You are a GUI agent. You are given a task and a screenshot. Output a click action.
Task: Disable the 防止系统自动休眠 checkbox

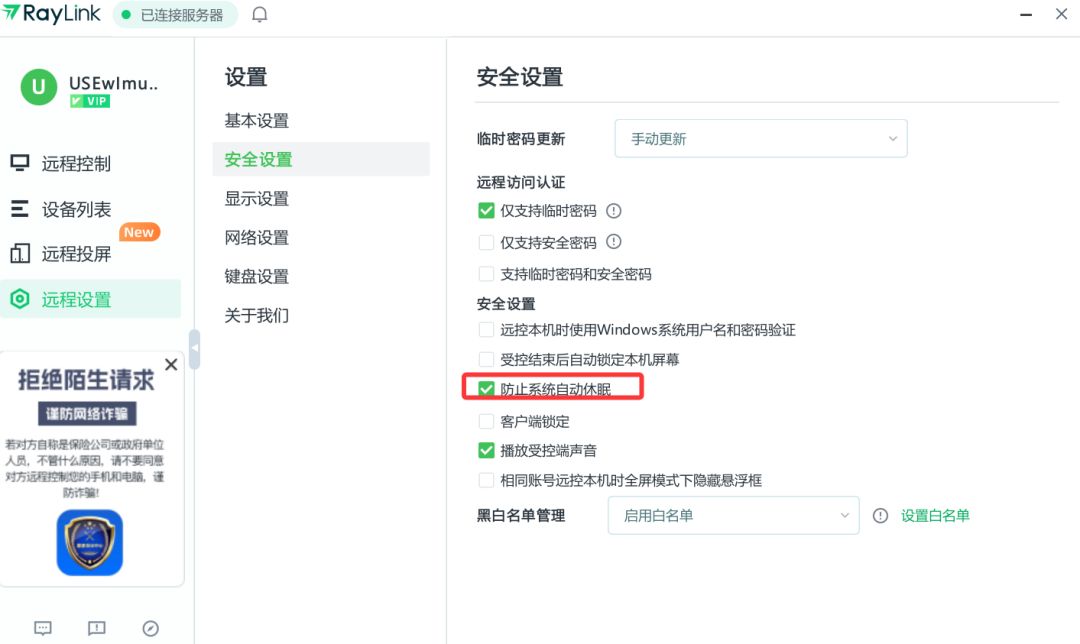[x=487, y=389]
